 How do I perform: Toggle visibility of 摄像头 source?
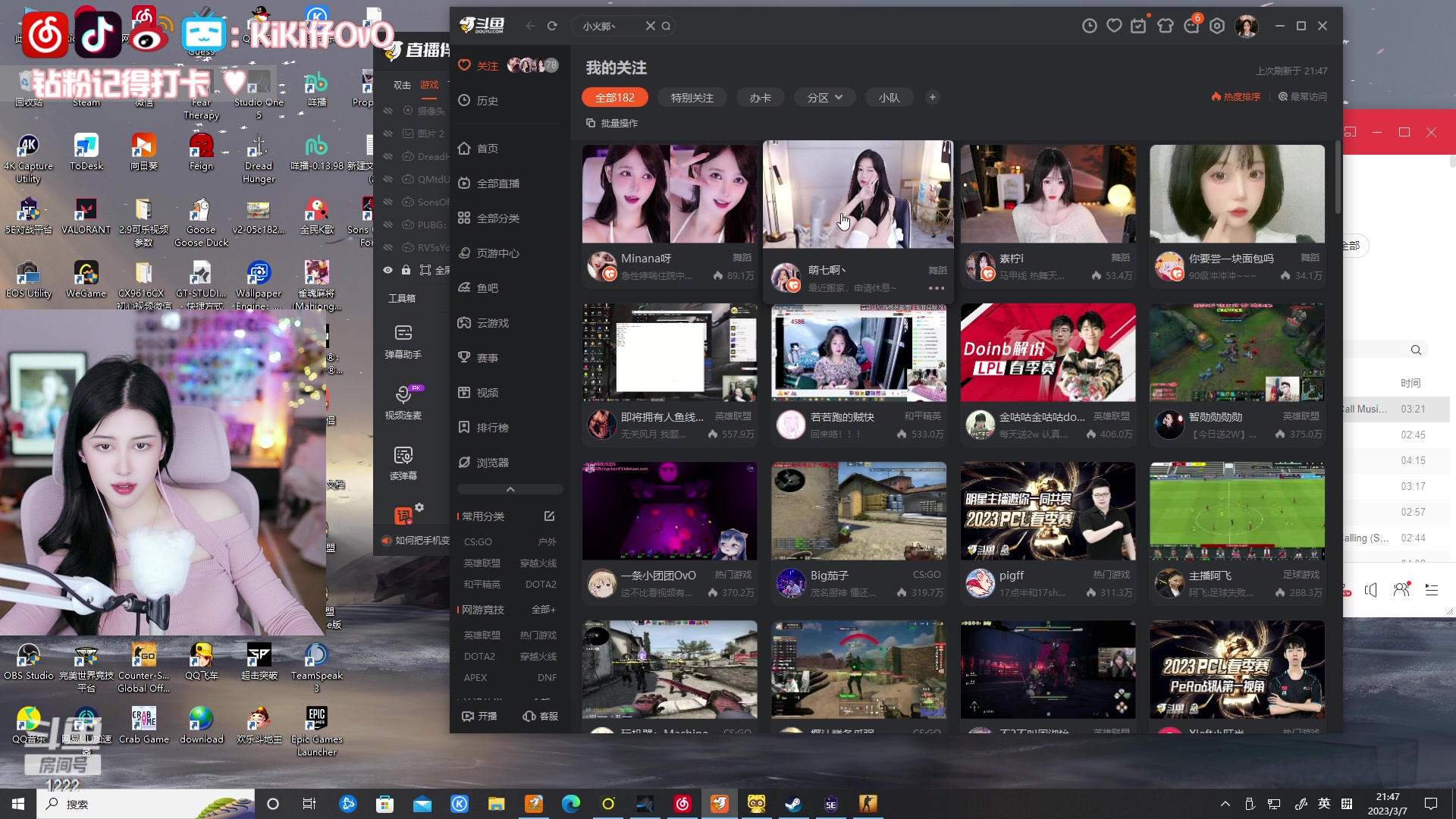(388, 111)
